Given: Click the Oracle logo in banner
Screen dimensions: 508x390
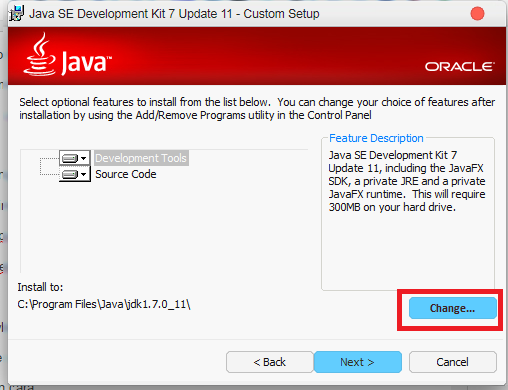Looking at the screenshot, I should point(459,66).
